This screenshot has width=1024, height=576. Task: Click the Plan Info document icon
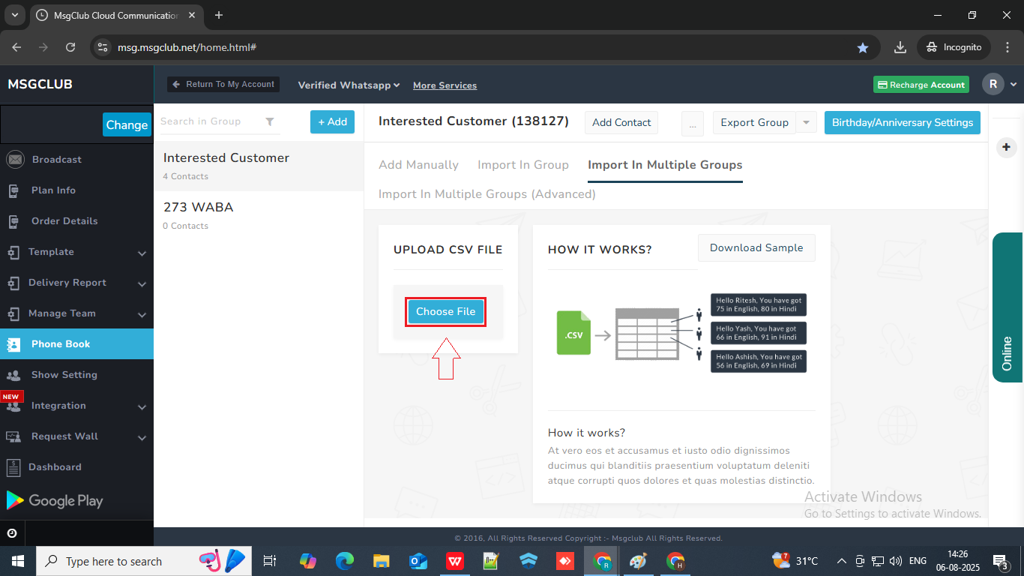[x=14, y=191]
